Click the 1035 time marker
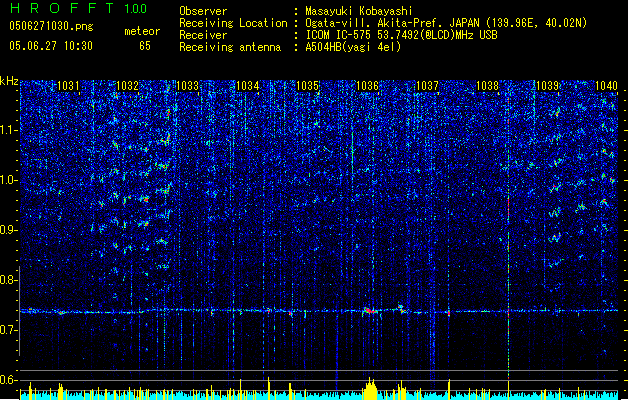The height and width of the screenshot is (400, 629). [307, 85]
